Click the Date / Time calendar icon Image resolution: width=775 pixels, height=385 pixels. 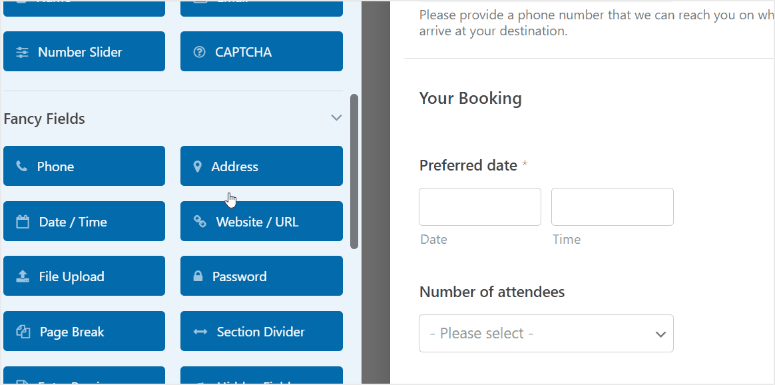[23, 222]
